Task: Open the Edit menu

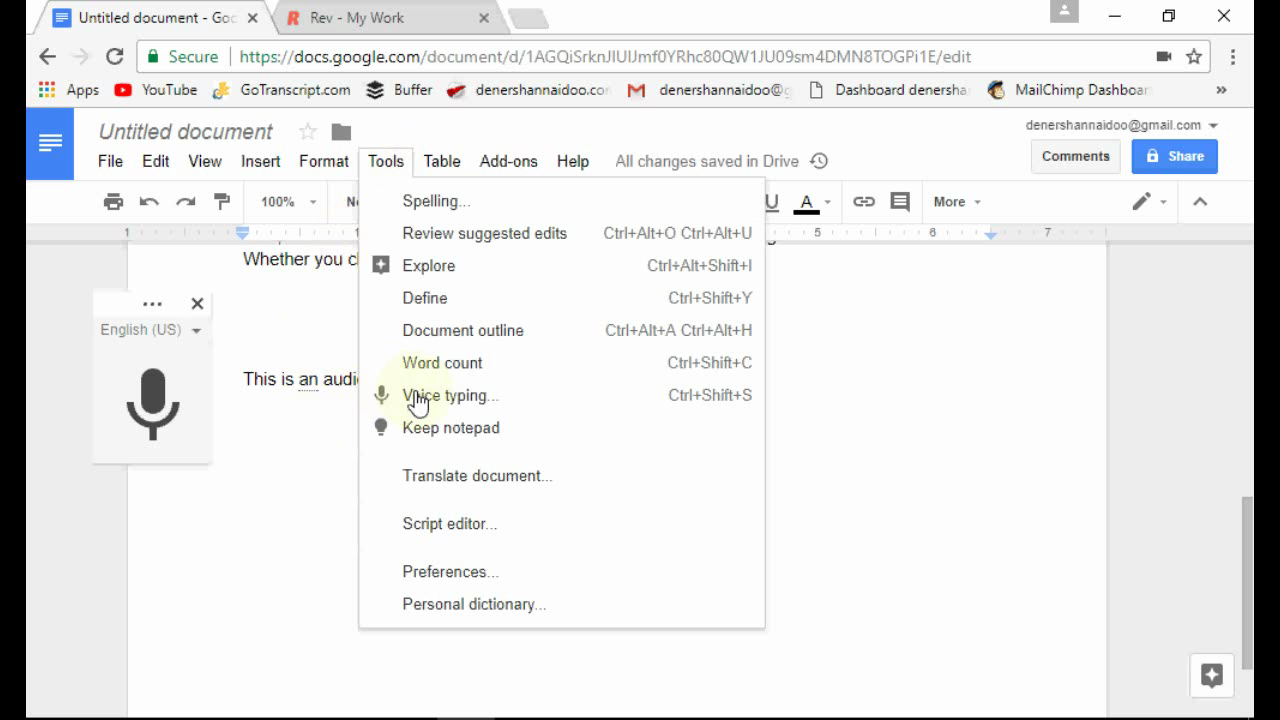Action: pos(155,161)
